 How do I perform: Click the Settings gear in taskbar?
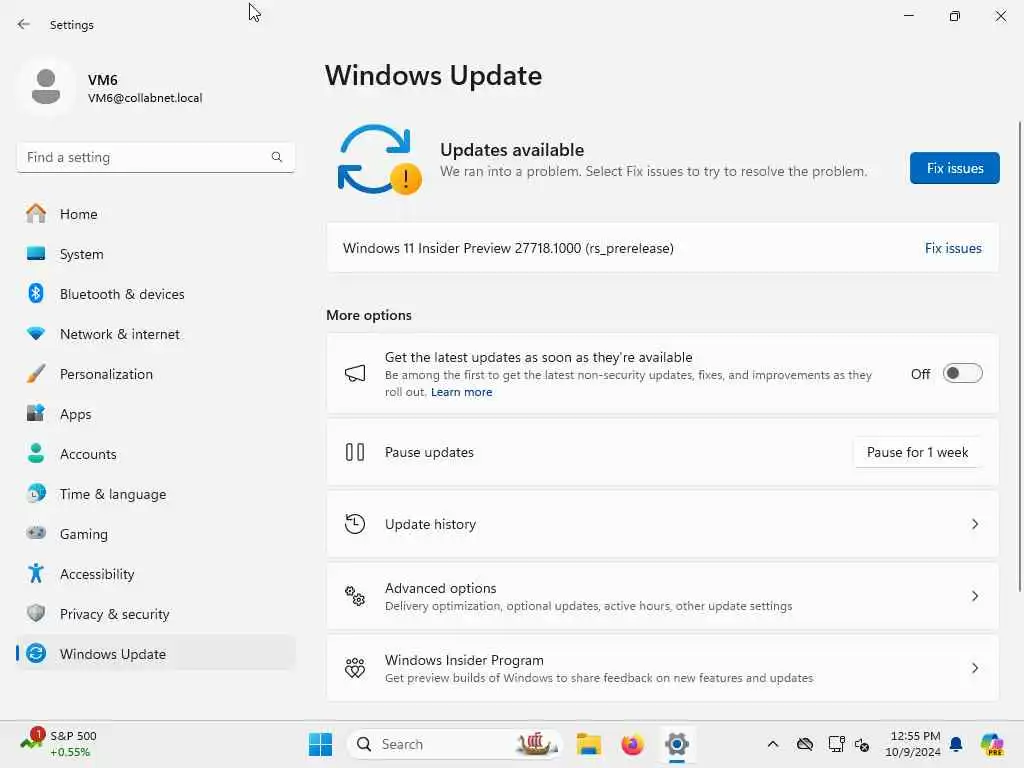point(677,744)
